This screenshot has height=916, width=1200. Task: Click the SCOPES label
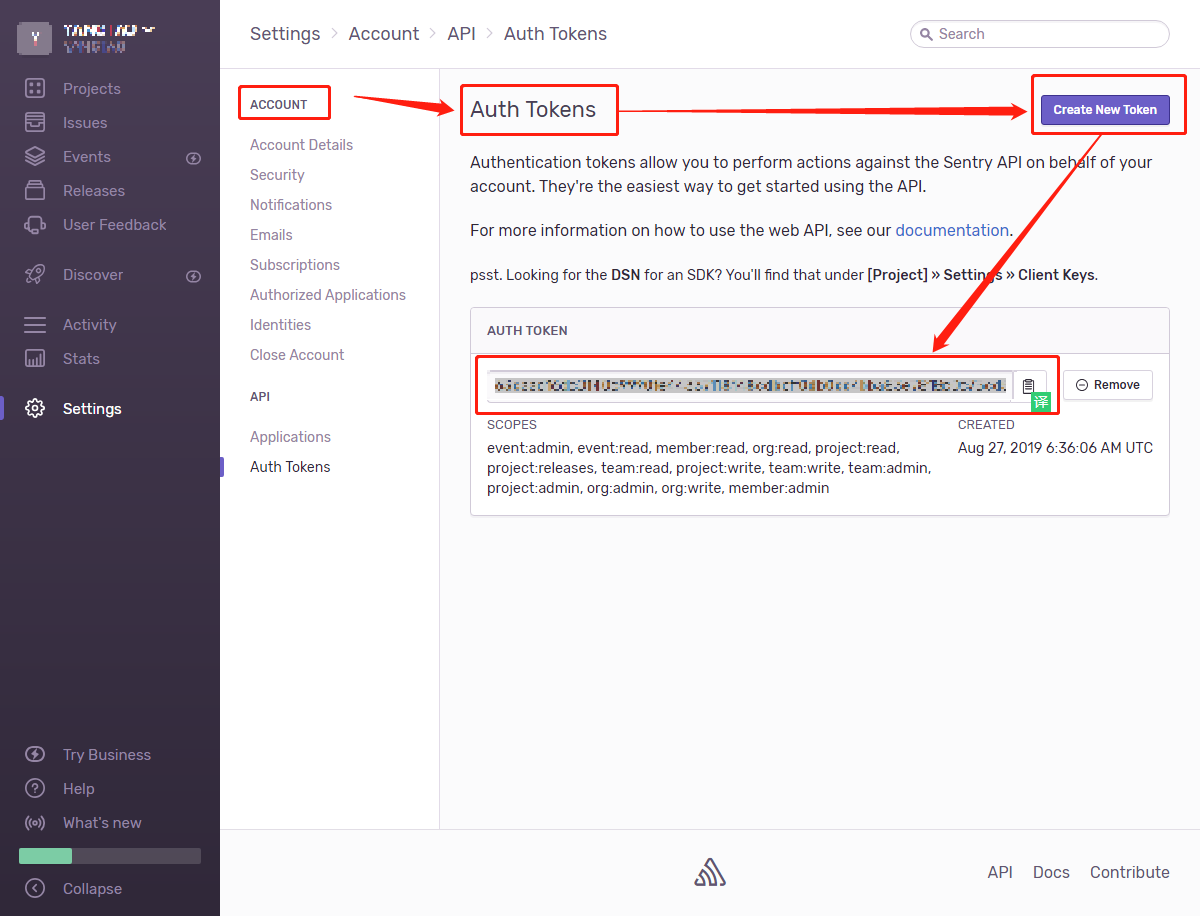[512, 425]
